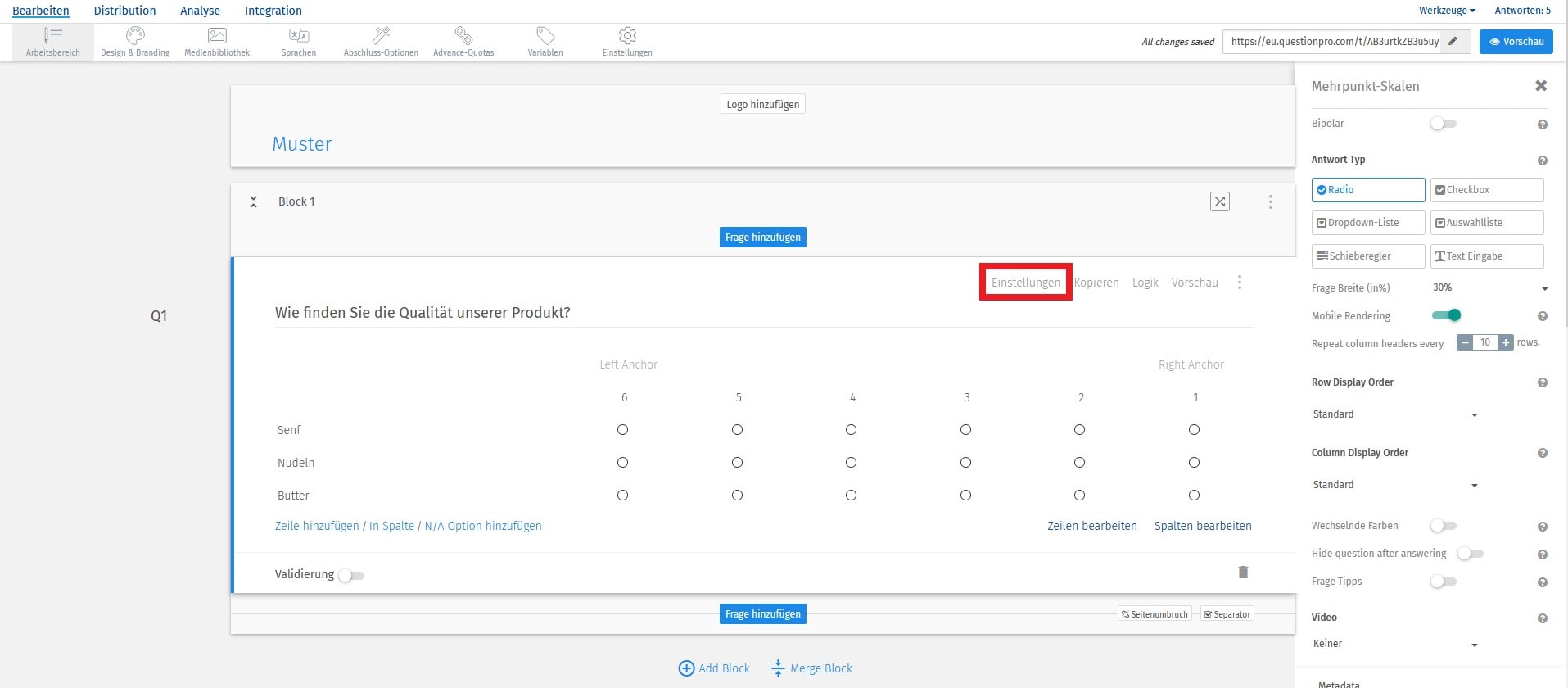The width and height of the screenshot is (1568, 688).
Task: Click the Seitenumbruch button
Action: (x=1155, y=614)
